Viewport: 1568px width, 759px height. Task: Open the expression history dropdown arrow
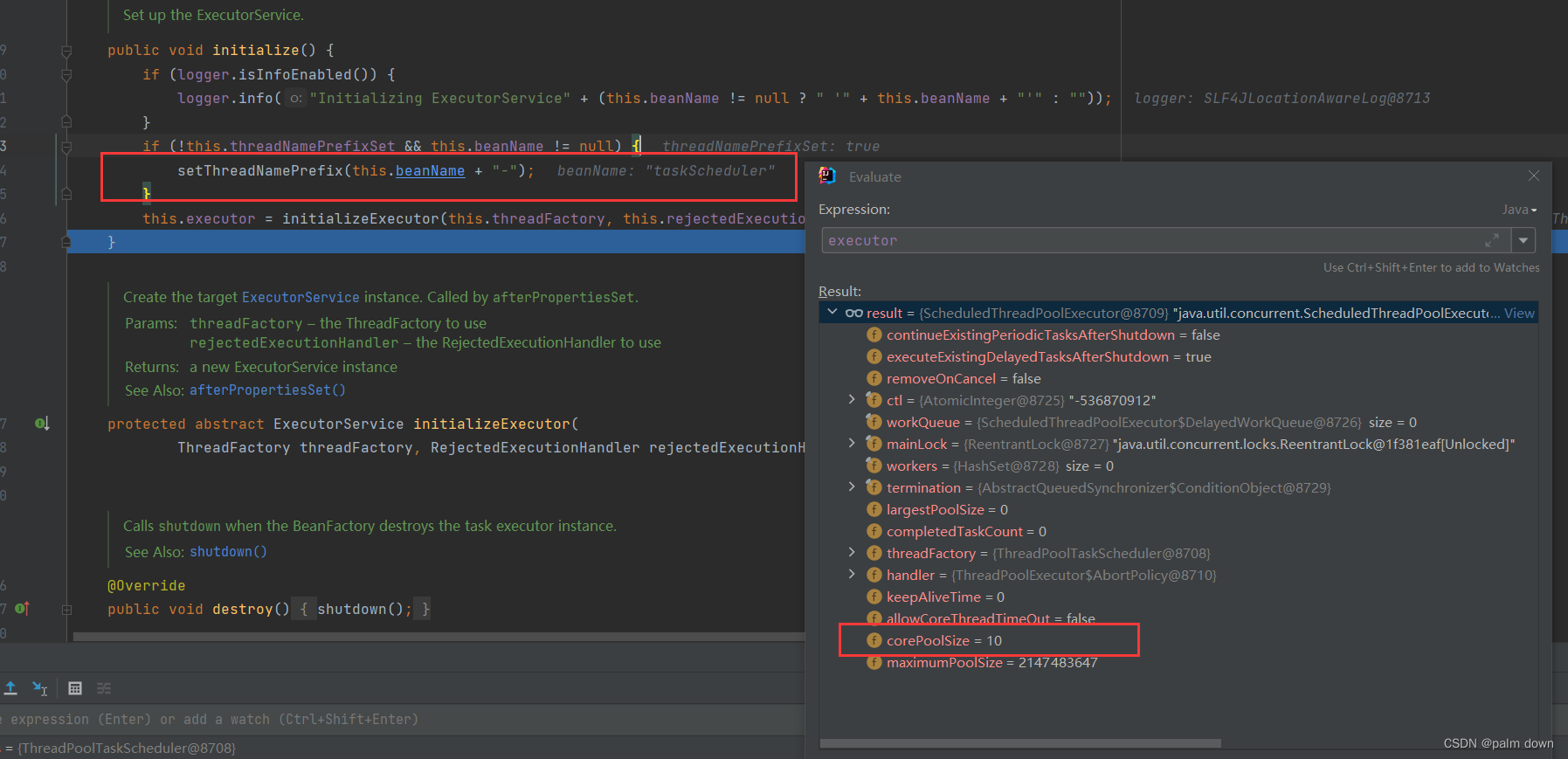point(1523,240)
